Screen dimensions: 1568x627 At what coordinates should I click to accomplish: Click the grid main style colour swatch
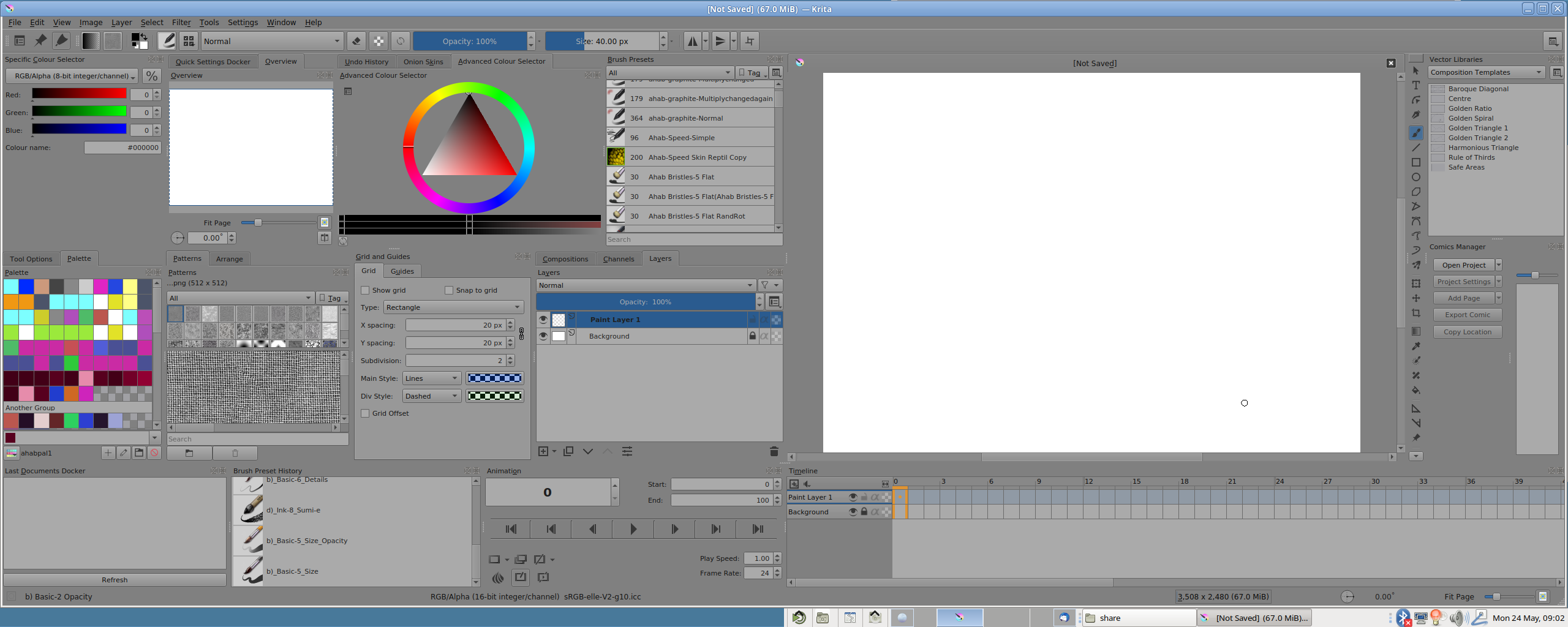494,378
